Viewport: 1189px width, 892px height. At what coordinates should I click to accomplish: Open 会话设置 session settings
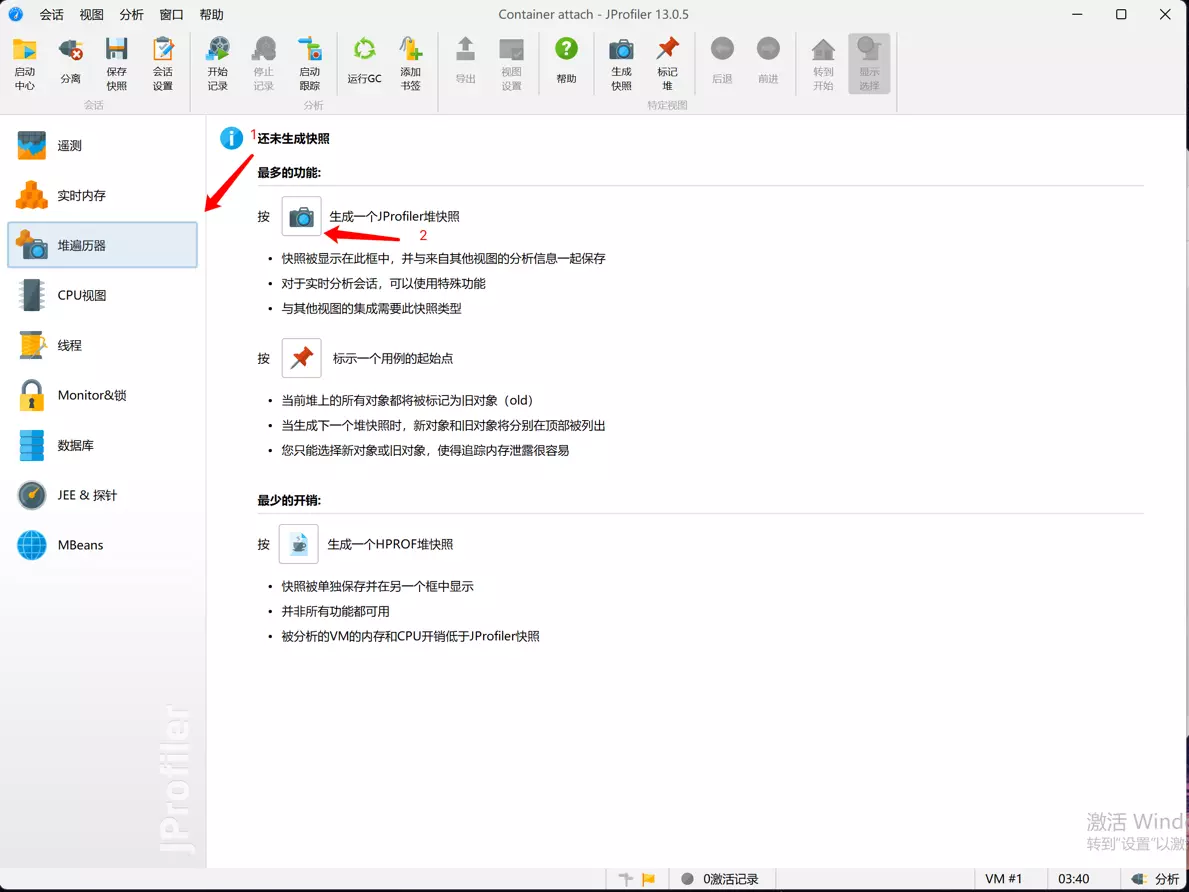point(163,63)
